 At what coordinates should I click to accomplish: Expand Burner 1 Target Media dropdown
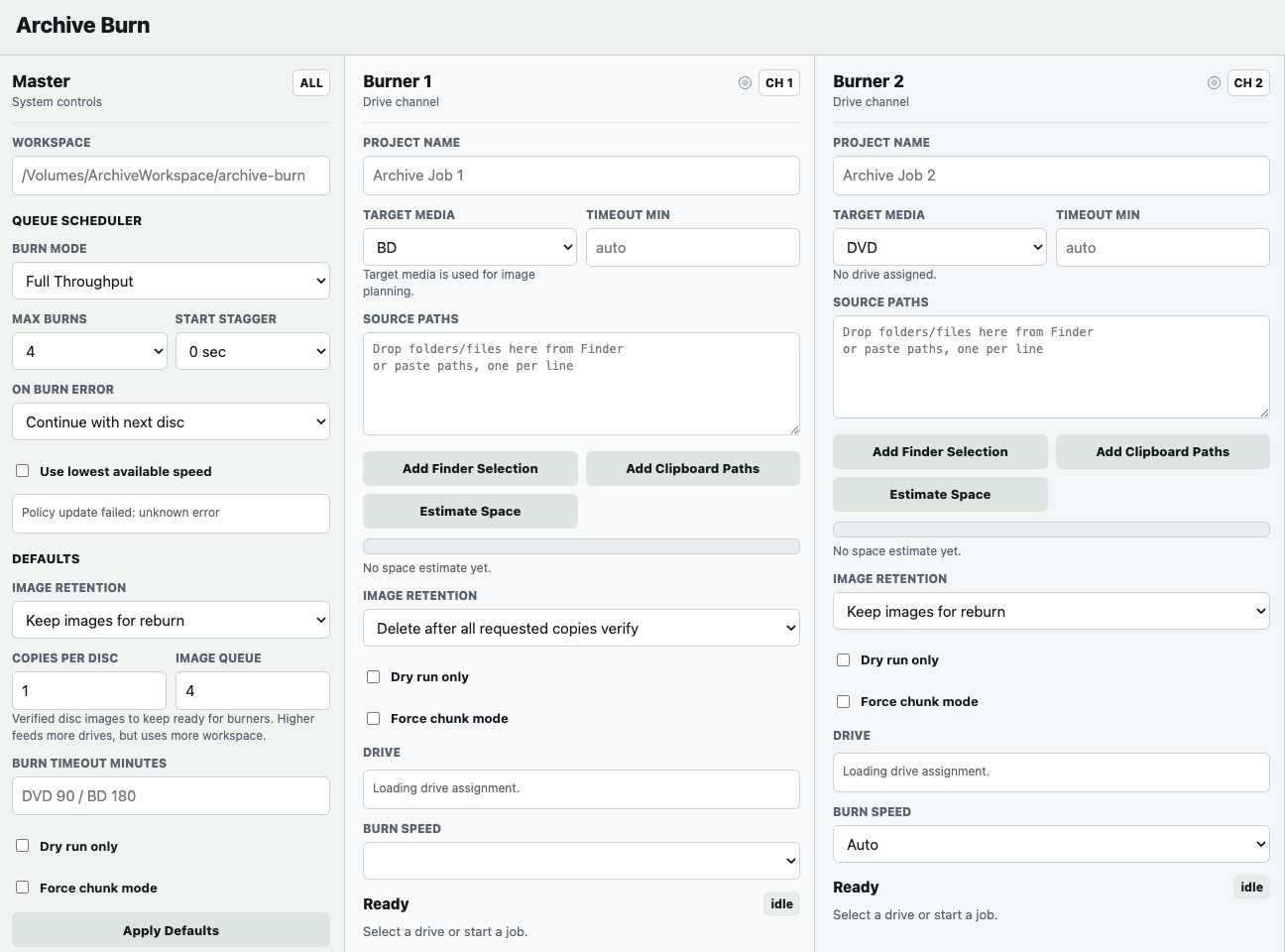tap(470, 247)
